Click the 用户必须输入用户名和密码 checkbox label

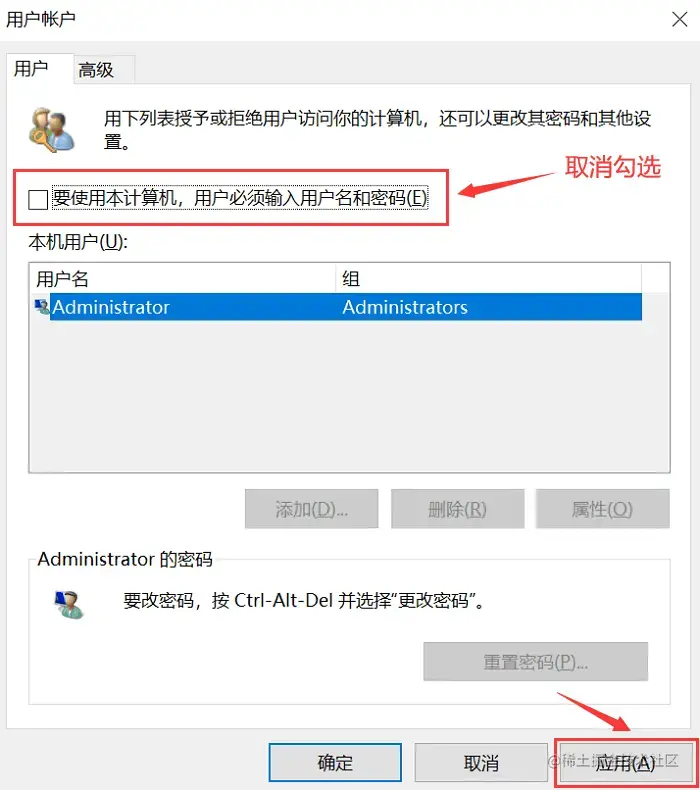click(240, 198)
